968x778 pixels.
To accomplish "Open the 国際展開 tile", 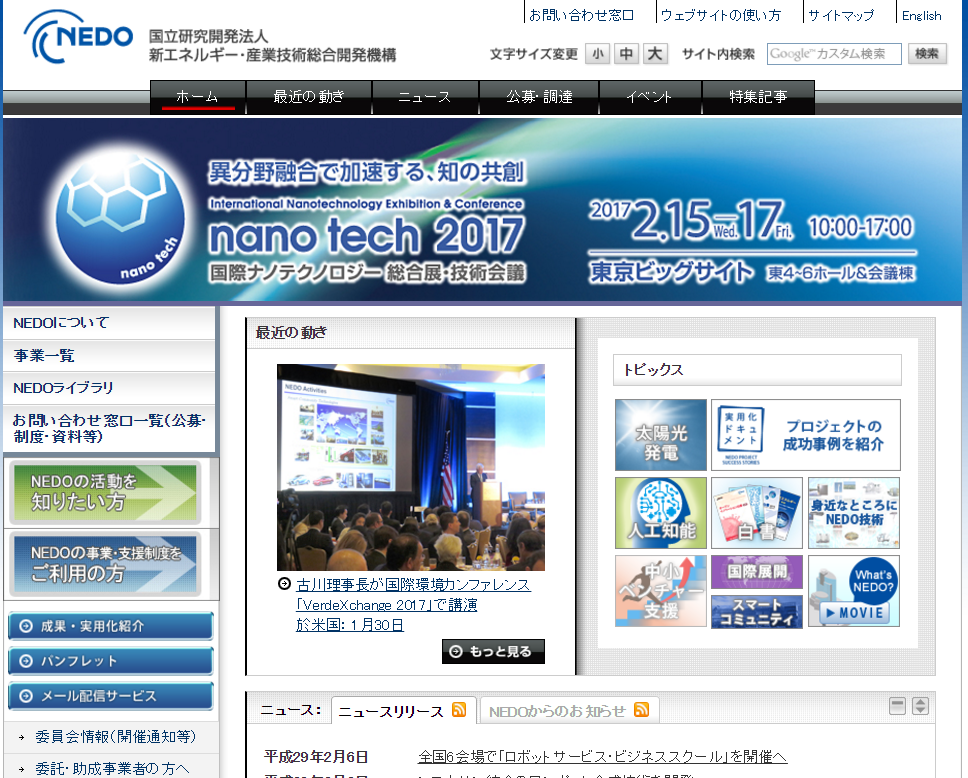I will pyautogui.click(x=757, y=572).
